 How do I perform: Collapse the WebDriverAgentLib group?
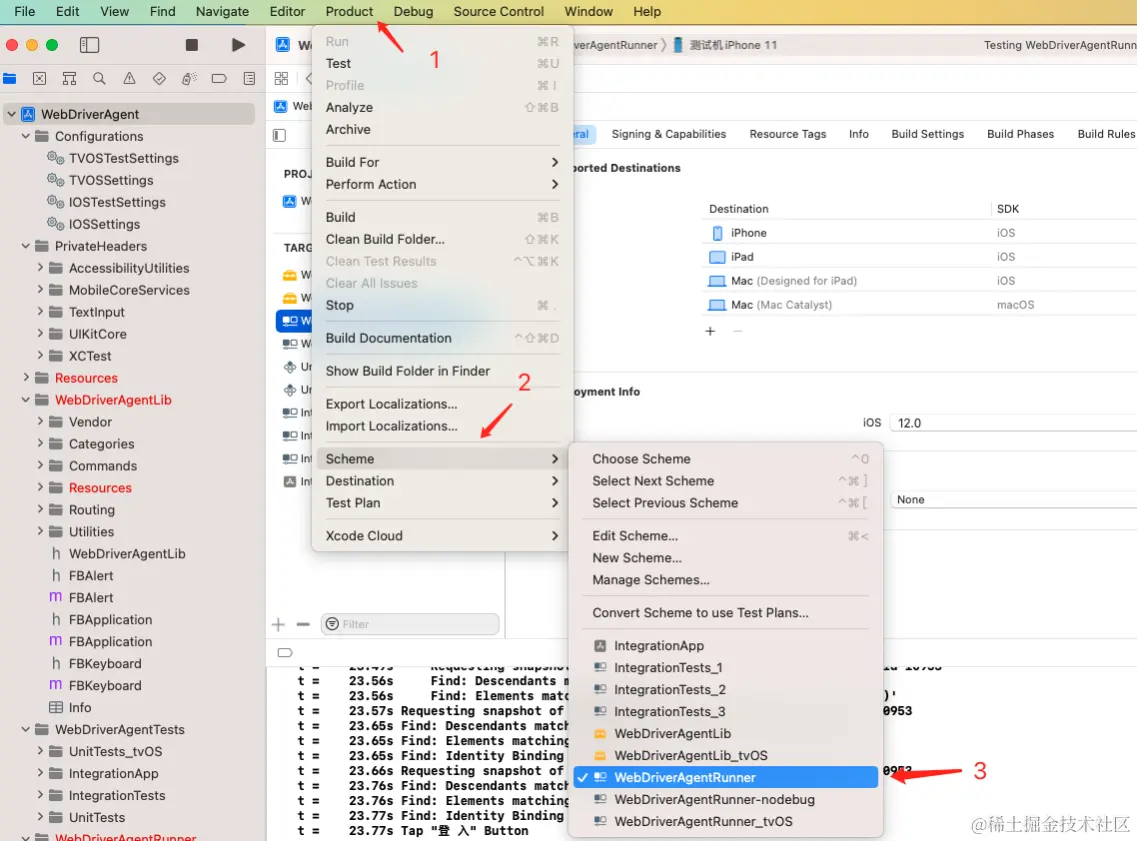pyautogui.click(x=26, y=400)
